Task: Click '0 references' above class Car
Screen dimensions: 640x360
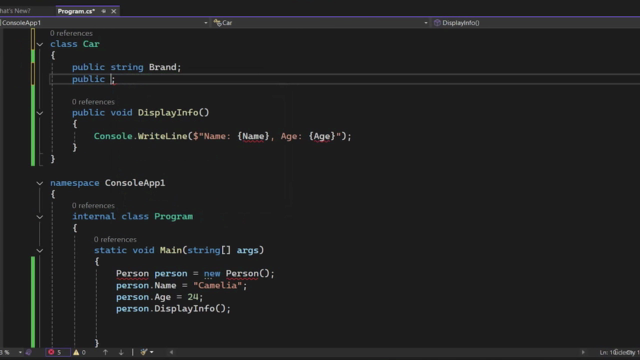Action: click(x=71, y=33)
